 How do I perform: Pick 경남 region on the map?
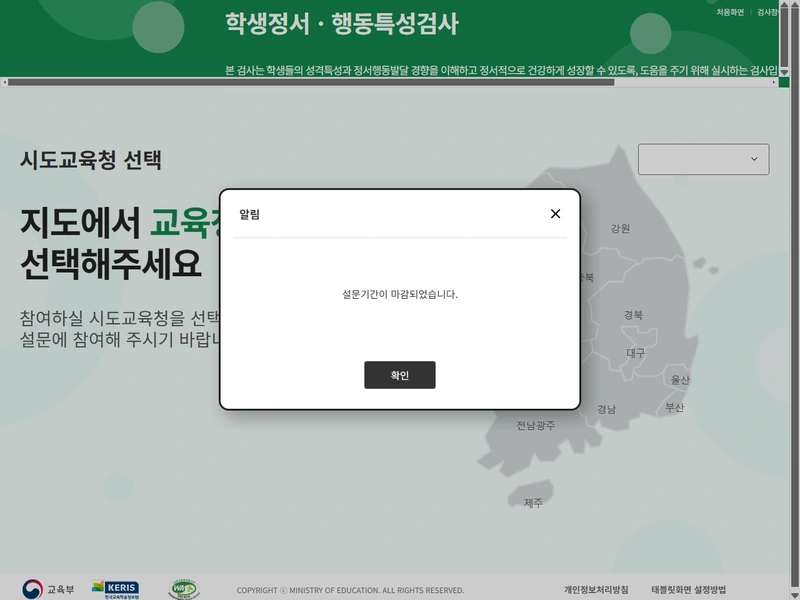[606, 409]
